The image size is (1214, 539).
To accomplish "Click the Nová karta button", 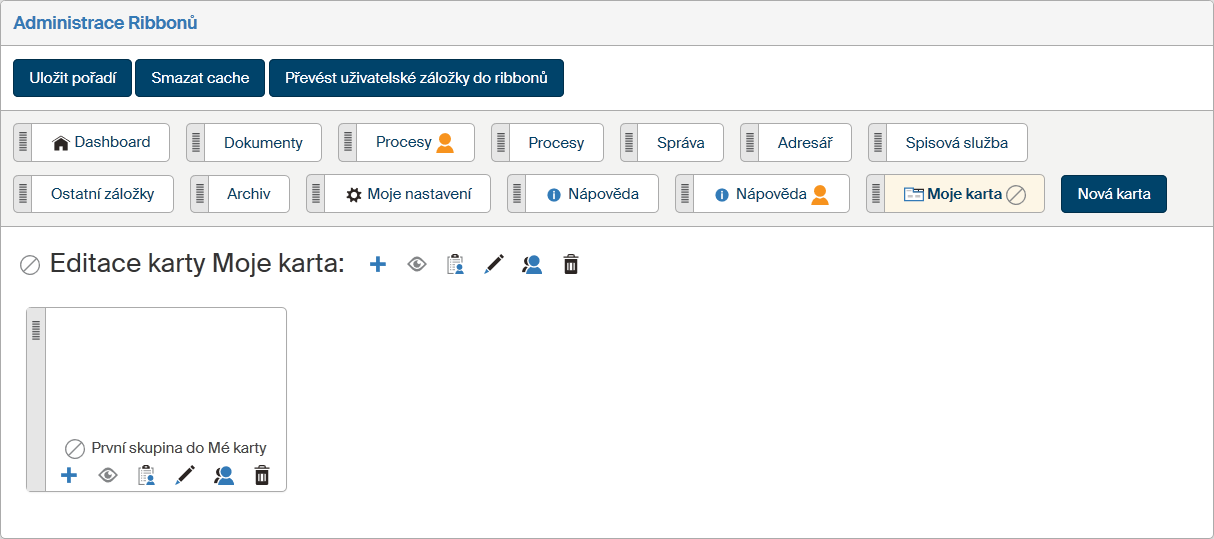I will click(x=1113, y=194).
